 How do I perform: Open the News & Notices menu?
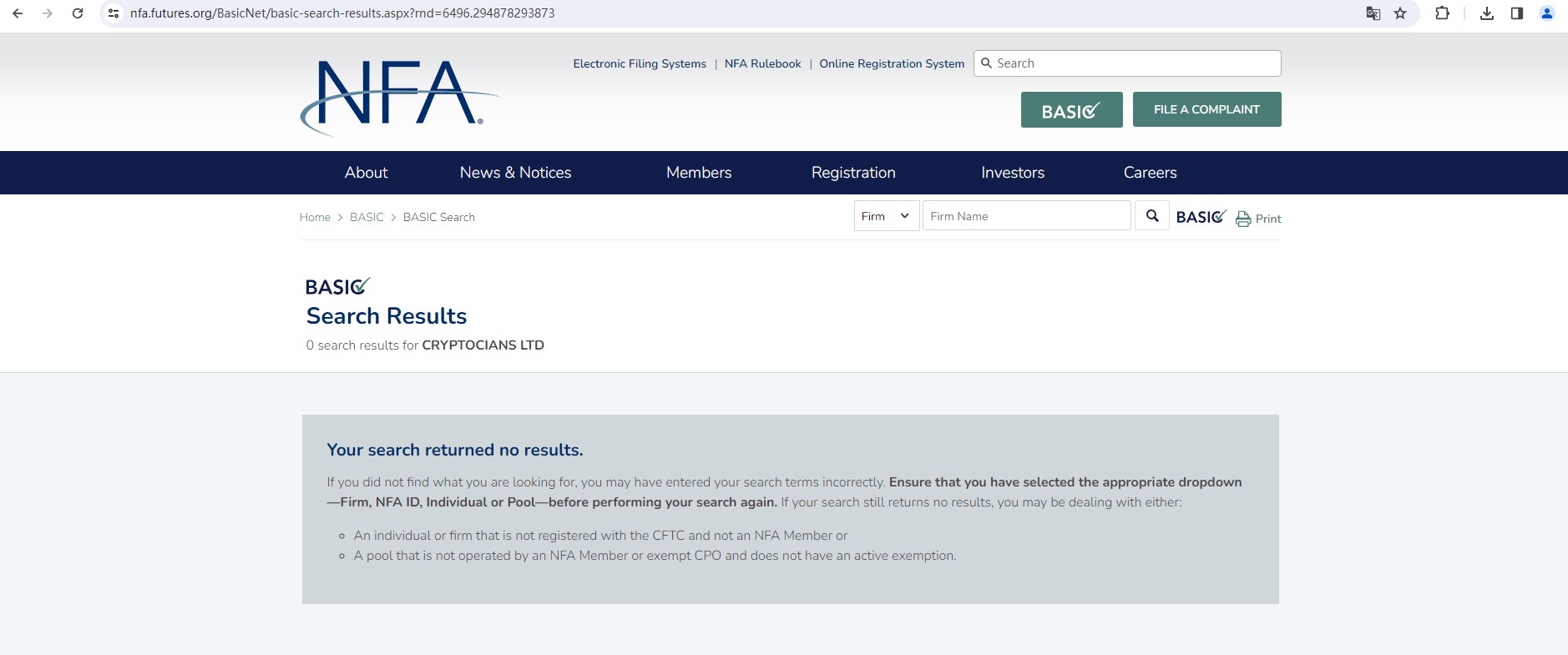[516, 173]
